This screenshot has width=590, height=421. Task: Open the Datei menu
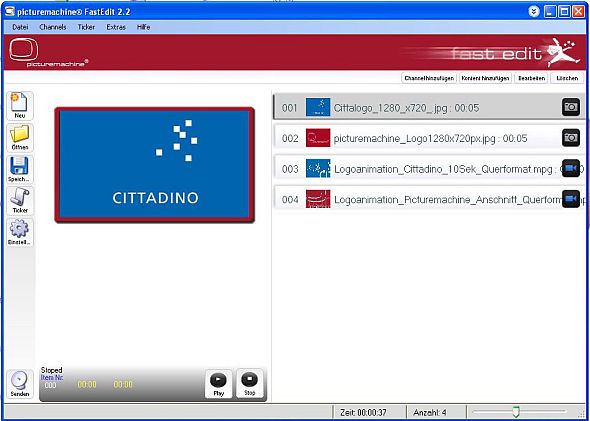coord(20,27)
